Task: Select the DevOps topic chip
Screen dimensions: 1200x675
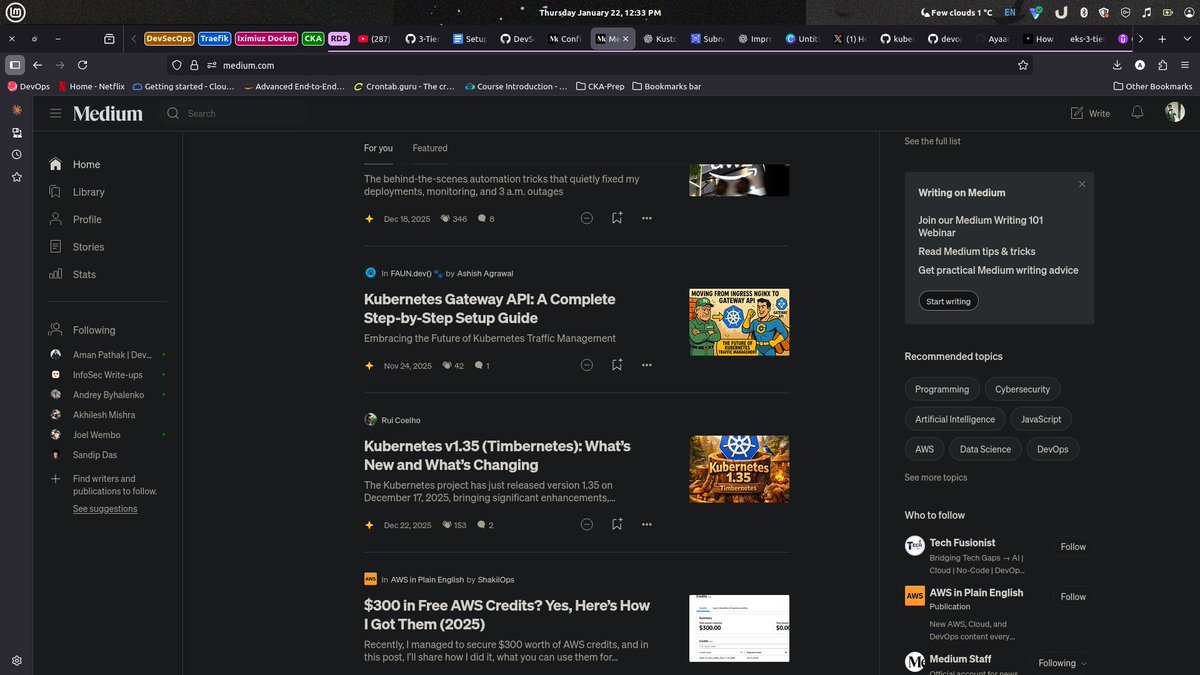Action: point(1053,449)
